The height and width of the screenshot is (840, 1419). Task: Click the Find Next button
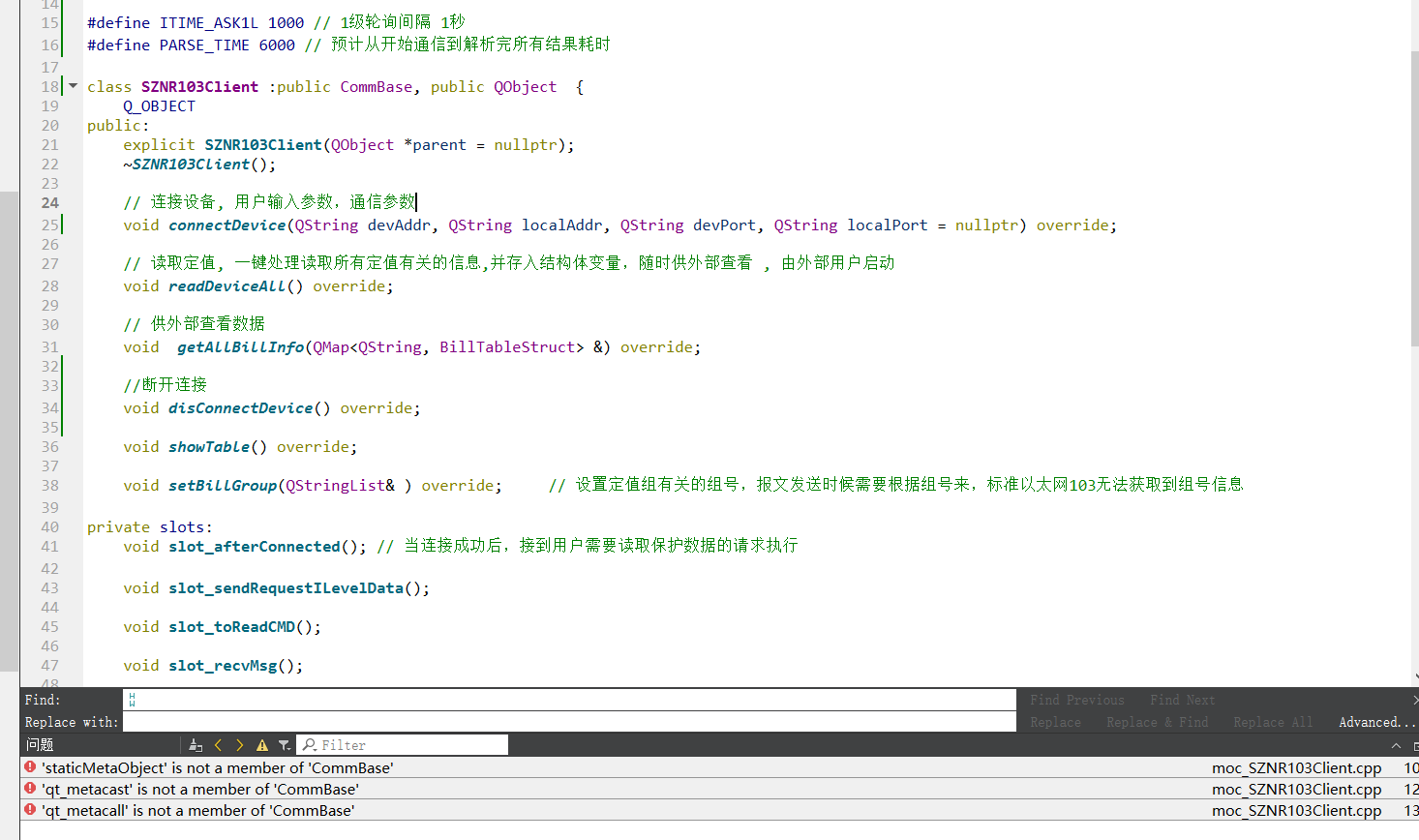click(1183, 700)
